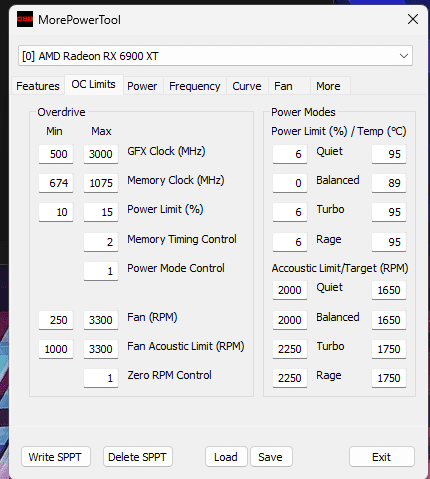The height and width of the screenshot is (479, 430).
Task: Click the Fan Acoustic Limit (RPM) label
Action: coord(186,346)
